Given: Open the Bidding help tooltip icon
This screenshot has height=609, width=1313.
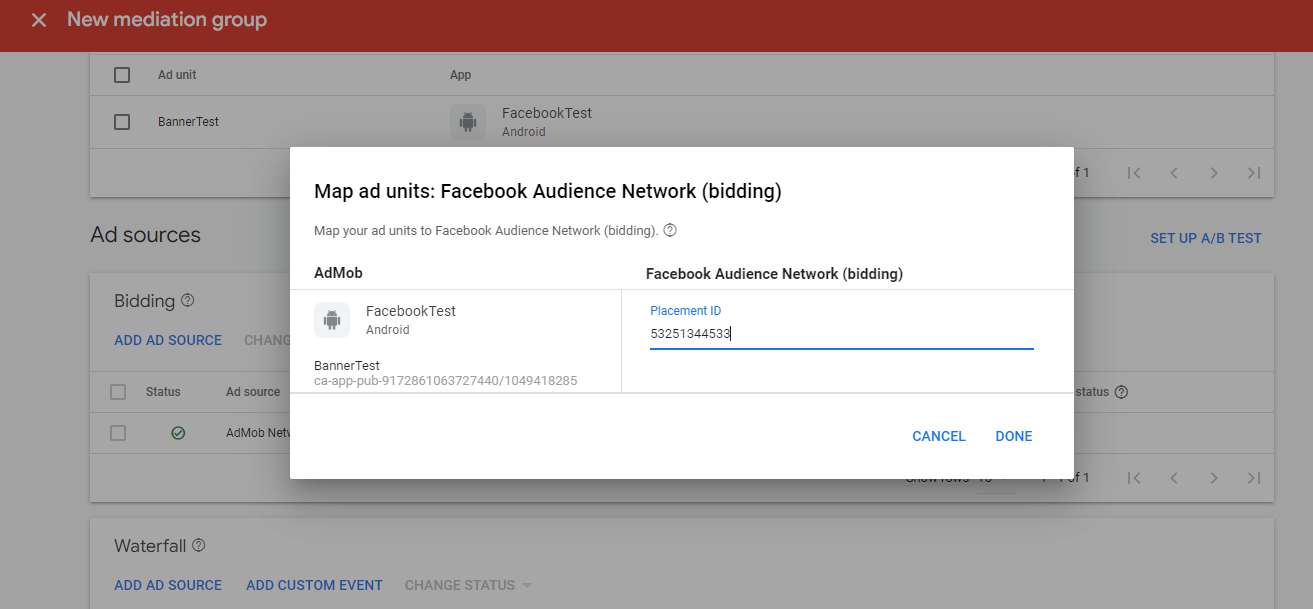Looking at the screenshot, I should click(x=187, y=300).
